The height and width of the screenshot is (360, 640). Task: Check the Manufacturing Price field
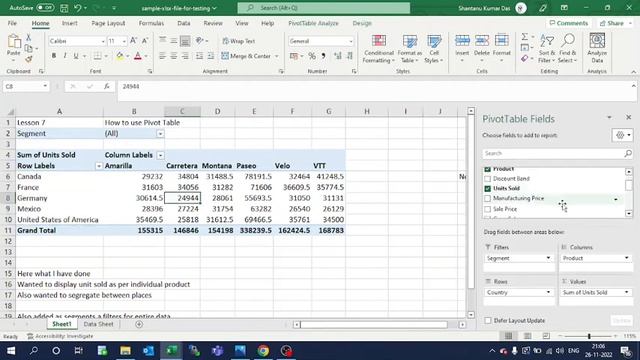[x=487, y=198]
